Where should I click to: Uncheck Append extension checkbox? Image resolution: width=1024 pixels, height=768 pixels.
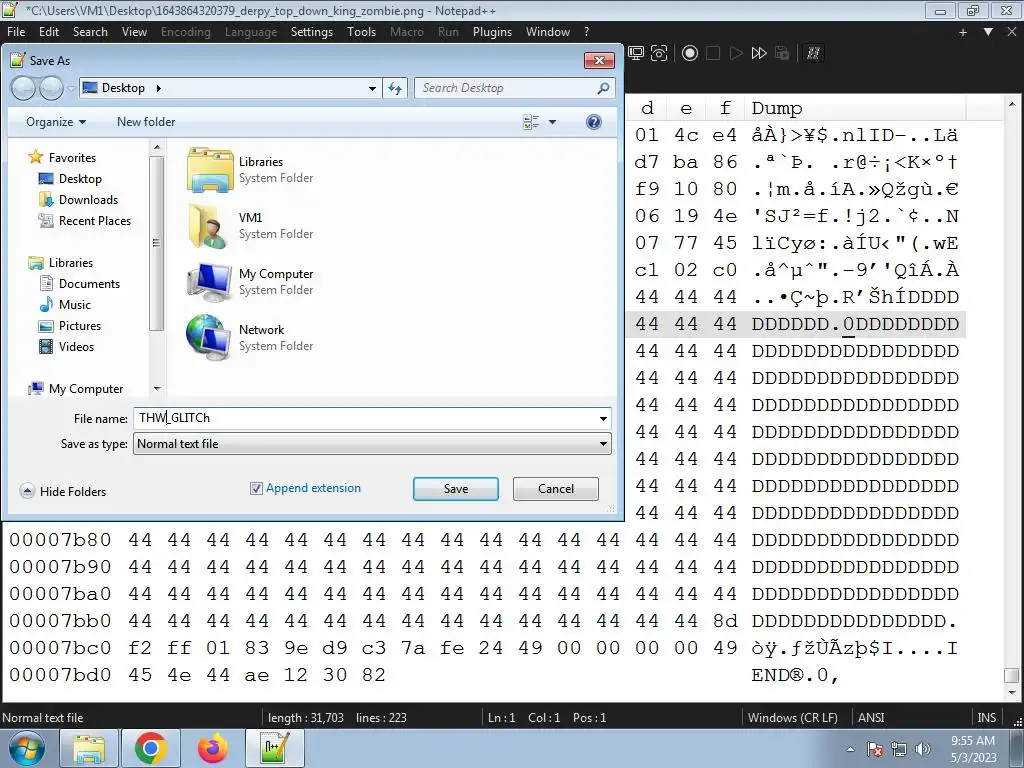[256, 488]
